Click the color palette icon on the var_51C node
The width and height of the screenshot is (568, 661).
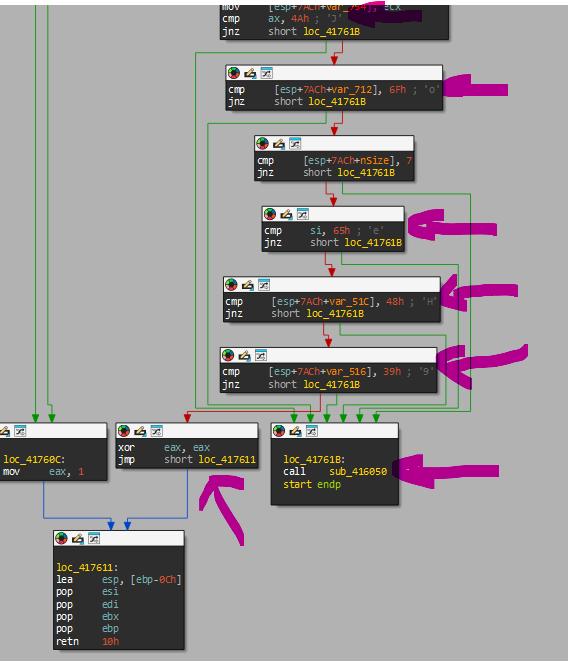(x=231, y=285)
